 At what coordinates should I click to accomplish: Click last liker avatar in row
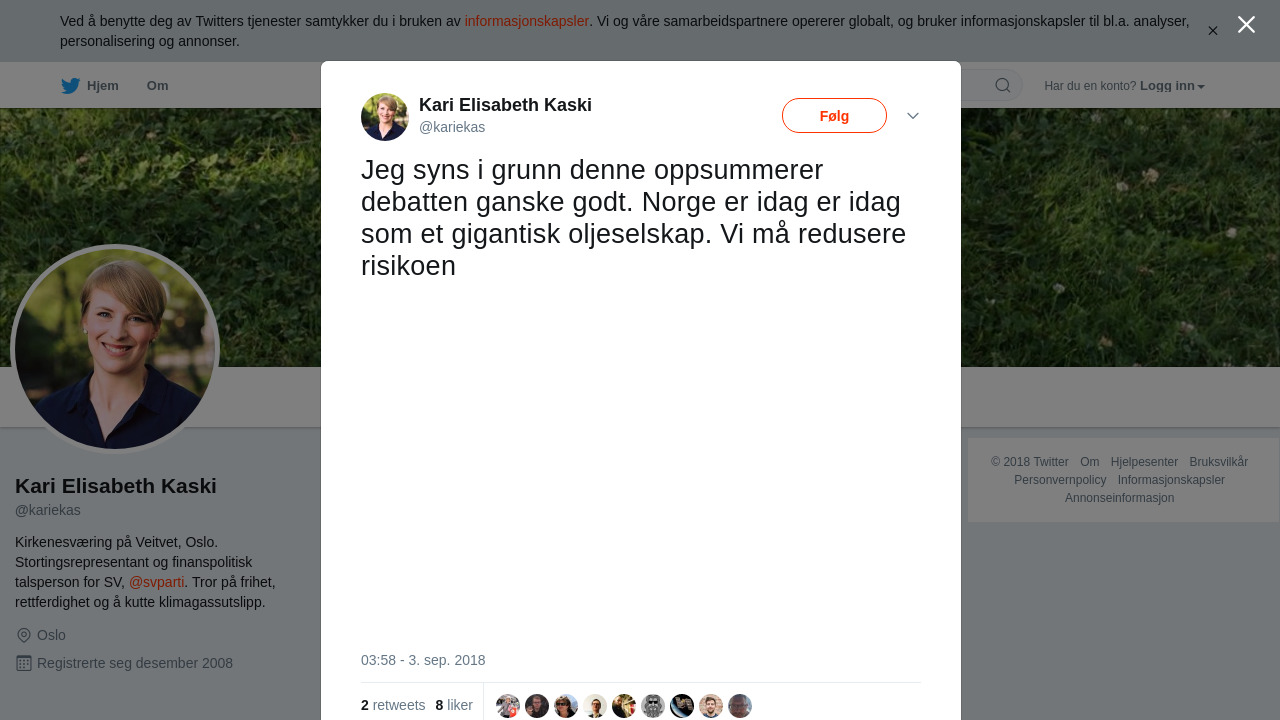[x=740, y=706]
